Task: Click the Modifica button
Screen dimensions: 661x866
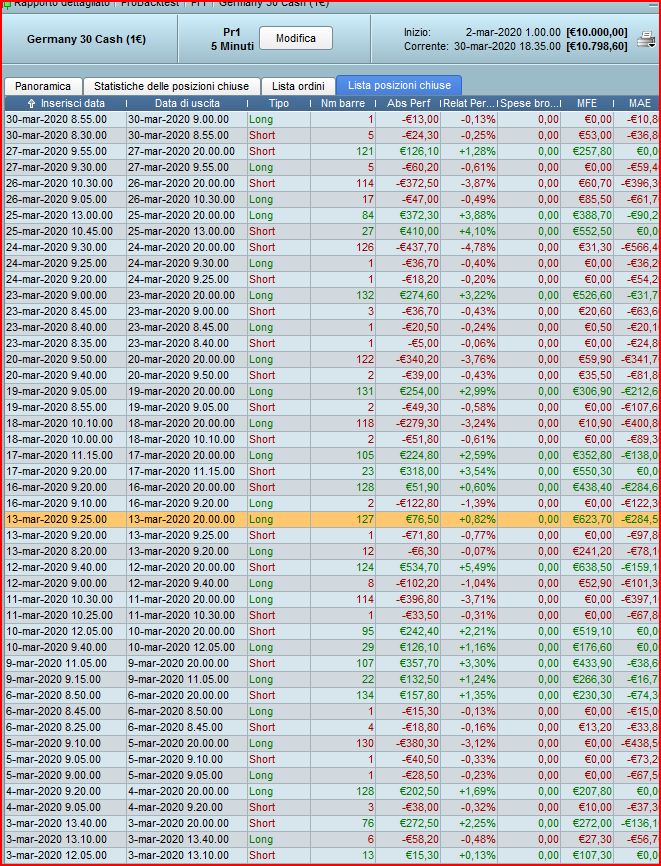Action: pyautogui.click(x=296, y=38)
